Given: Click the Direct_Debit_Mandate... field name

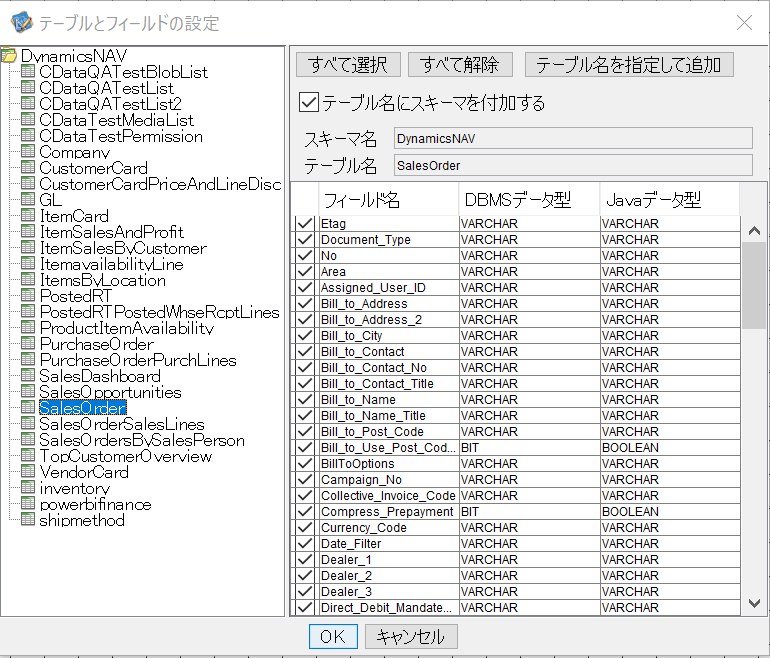Looking at the screenshot, I should pos(386,607).
